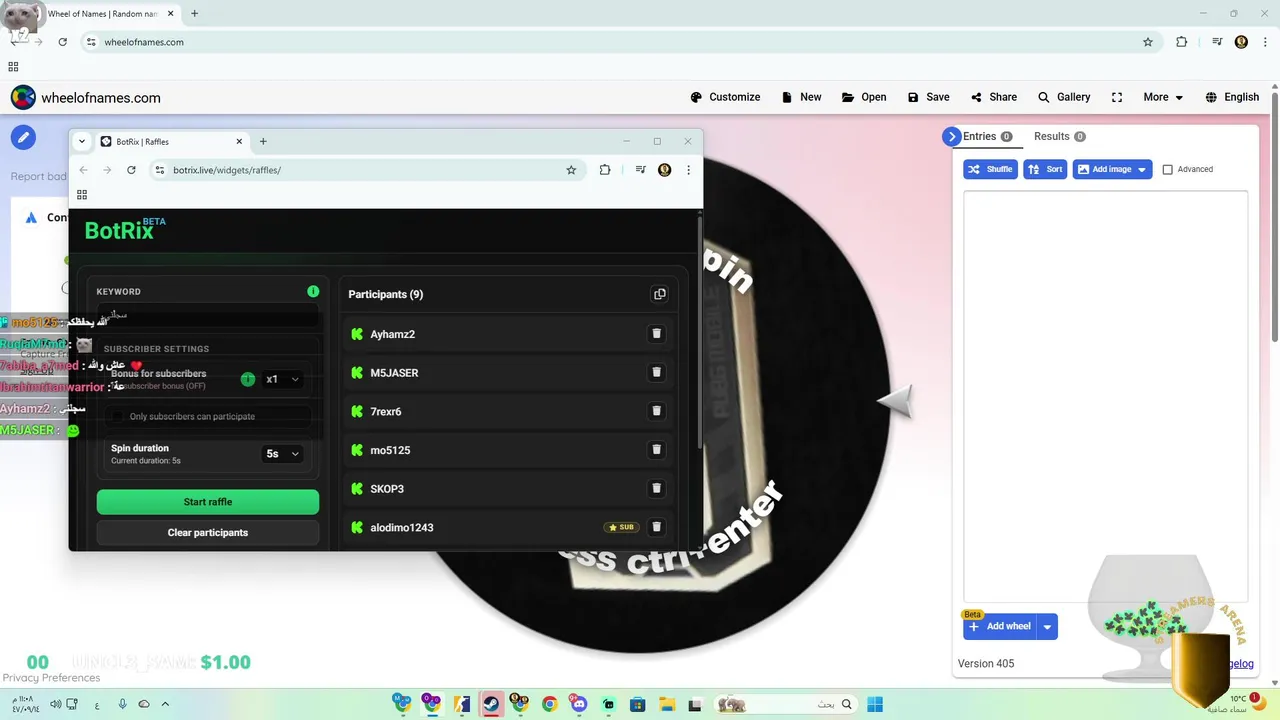The height and width of the screenshot is (720, 1280).
Task: Click the wheel pointer arrow
Action: pyautogui.click(x=896, y=402)
